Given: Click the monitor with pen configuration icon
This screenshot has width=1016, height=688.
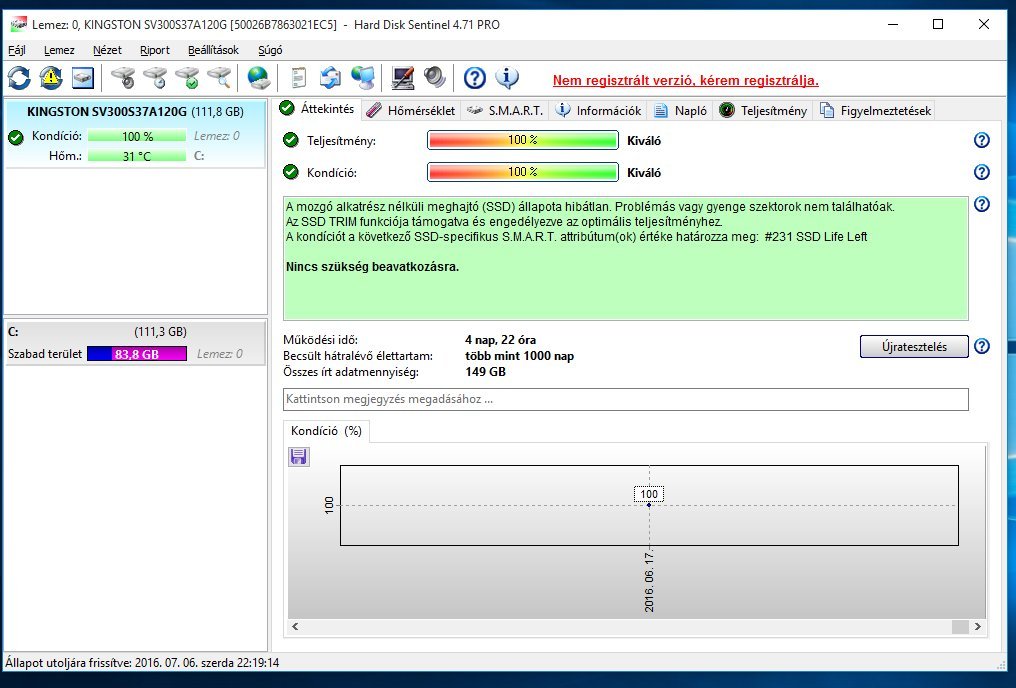Looking at the screenshot, I should pos(402,78).
